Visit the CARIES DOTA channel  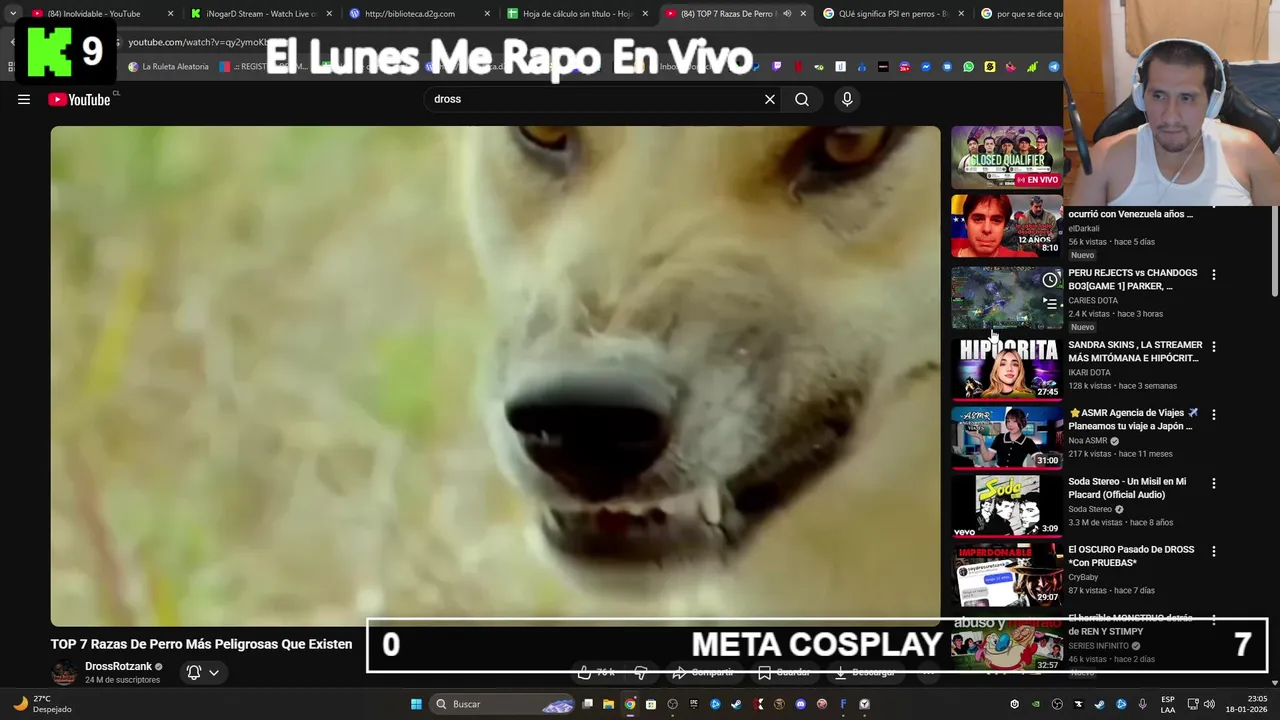point(1093,300)
